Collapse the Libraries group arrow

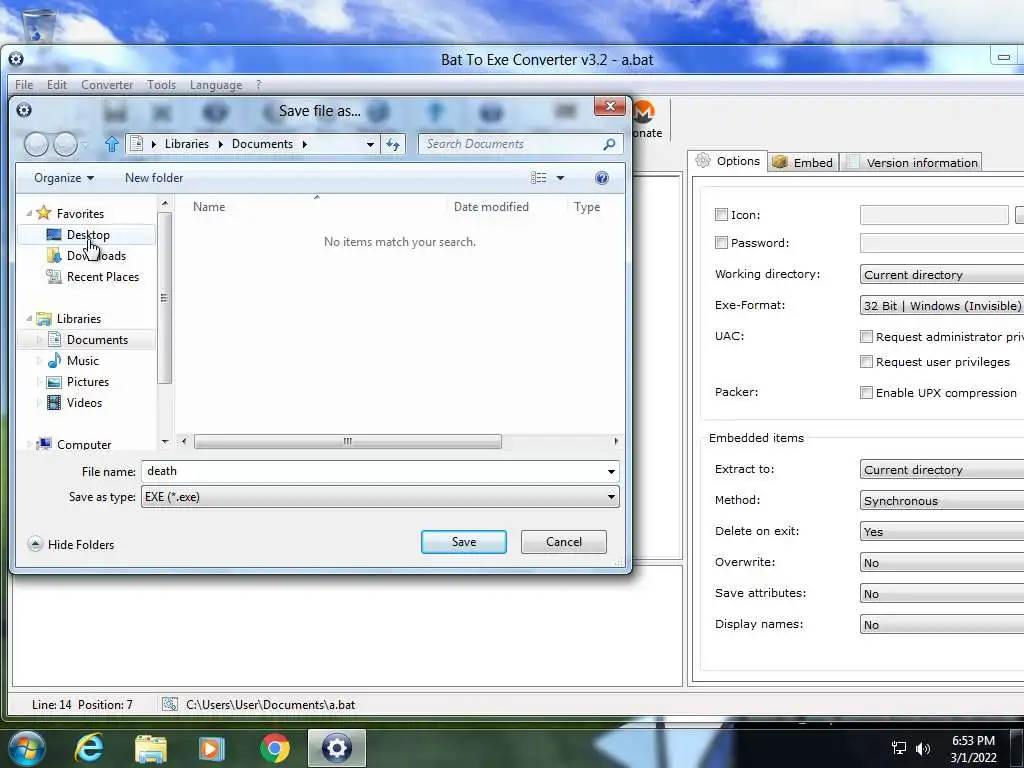(29, 318)
